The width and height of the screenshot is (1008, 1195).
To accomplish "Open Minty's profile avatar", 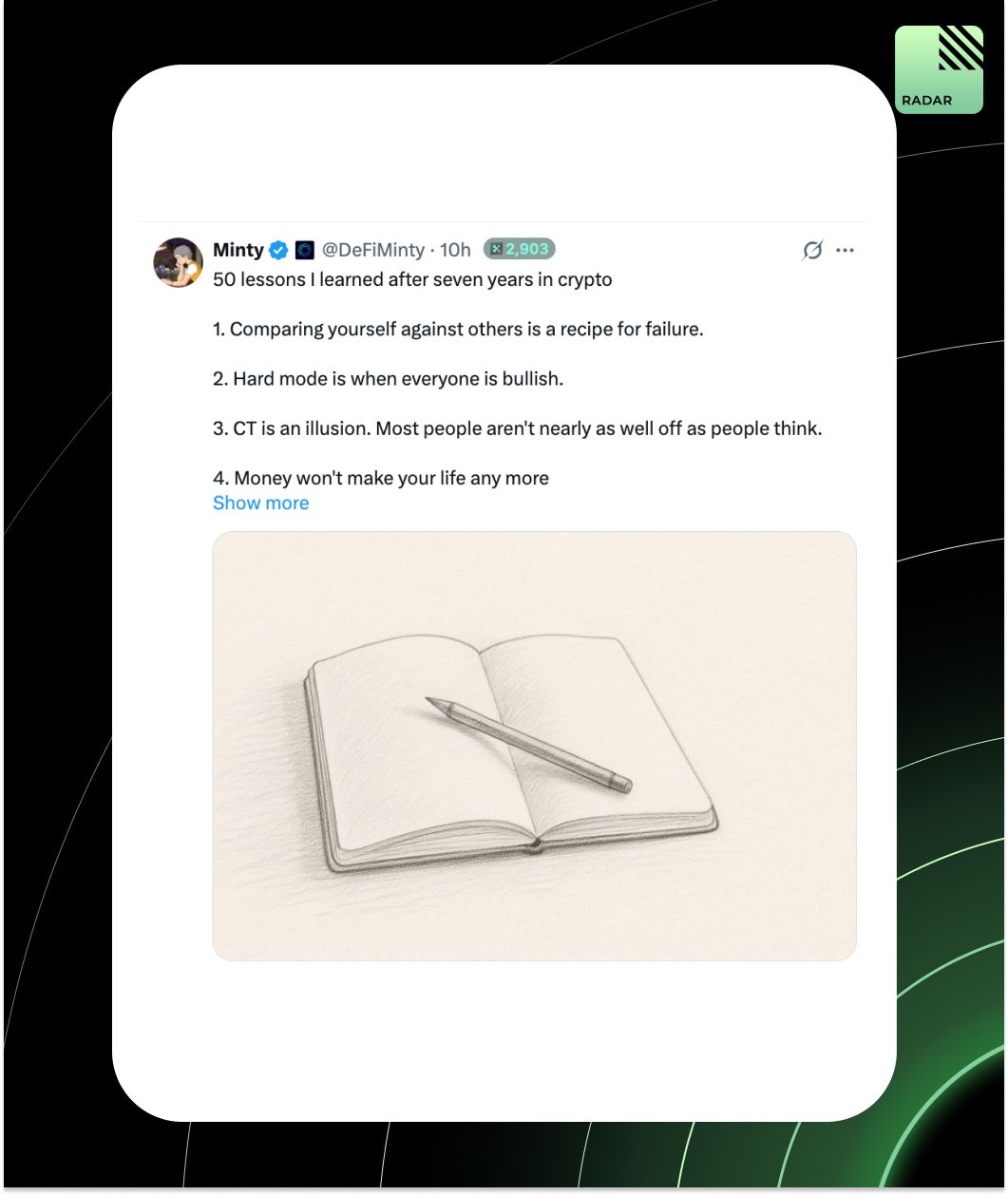I will click(179, 262).
